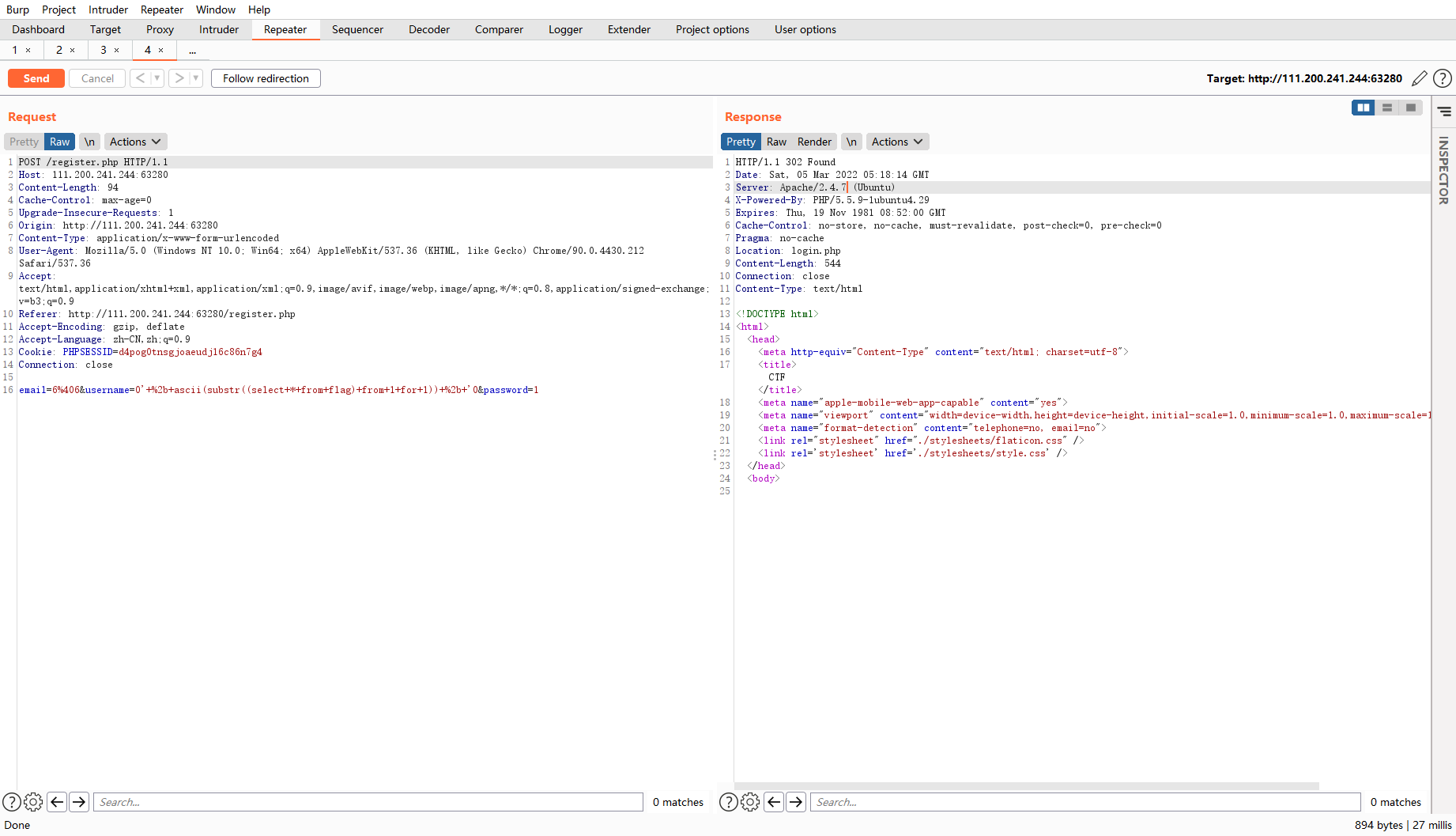This screenshot has width=1456, height=836.
Task: Open the Window menu
Action: click(x=216, y=9)
